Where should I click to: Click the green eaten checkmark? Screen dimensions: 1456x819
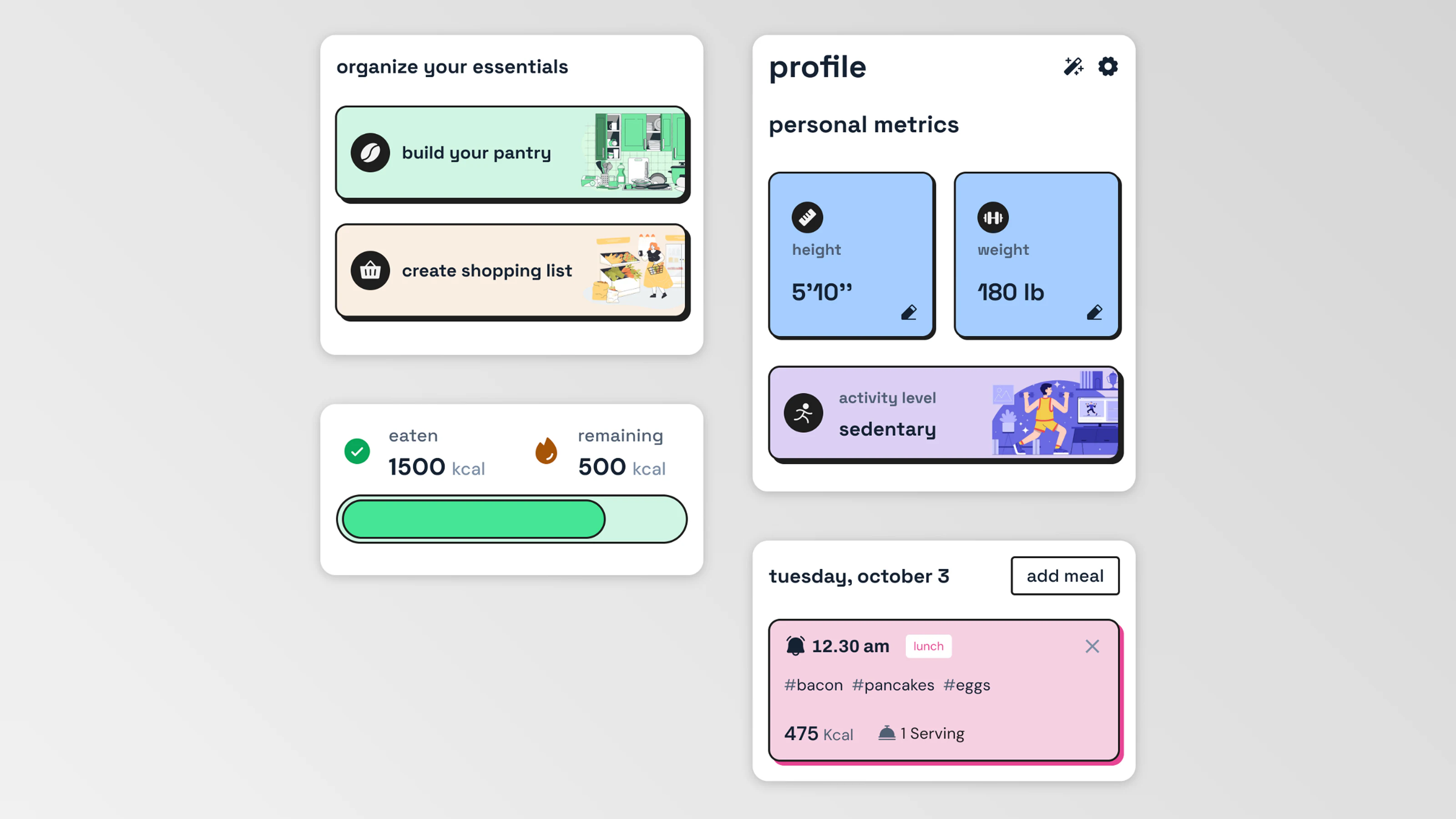pyautogui.click(x=357, y=451)
